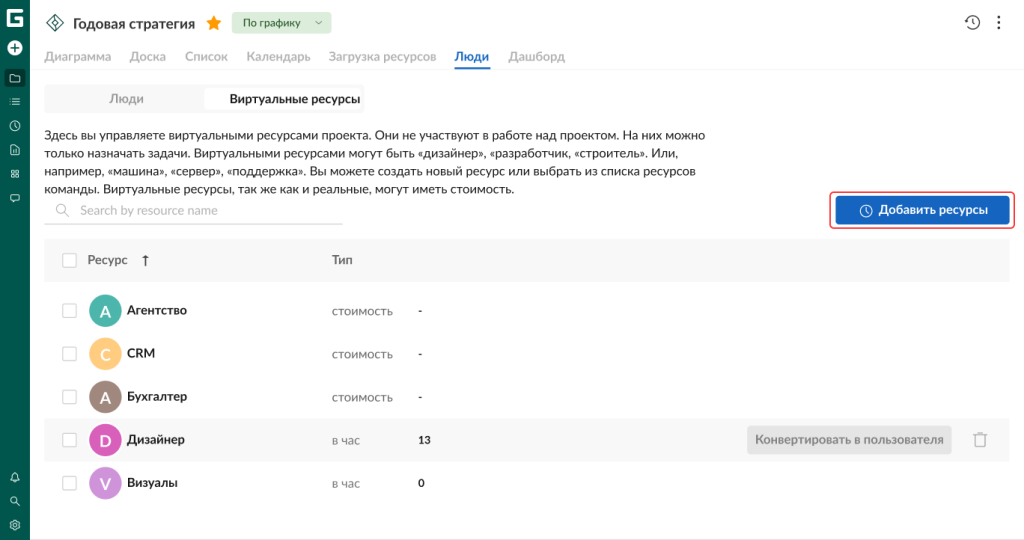Open the apps grid icon in sidebar

click(14, 174)
